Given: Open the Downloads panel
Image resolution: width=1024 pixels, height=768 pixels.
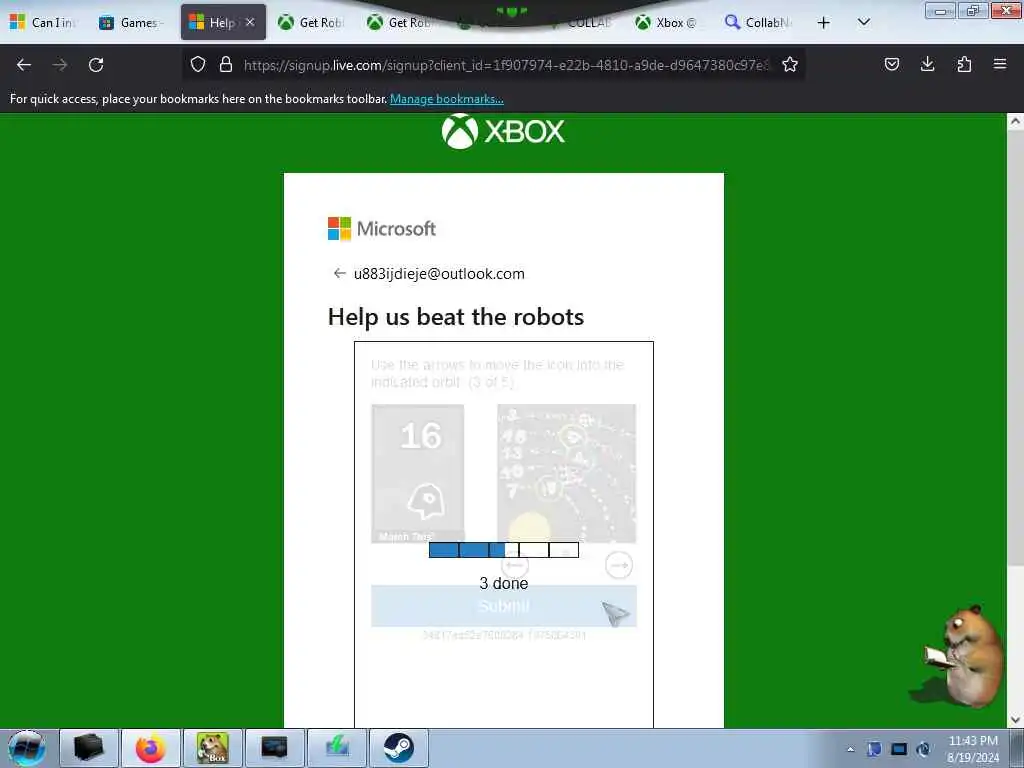Looking at the screenshot, I should tap(927, 64).
